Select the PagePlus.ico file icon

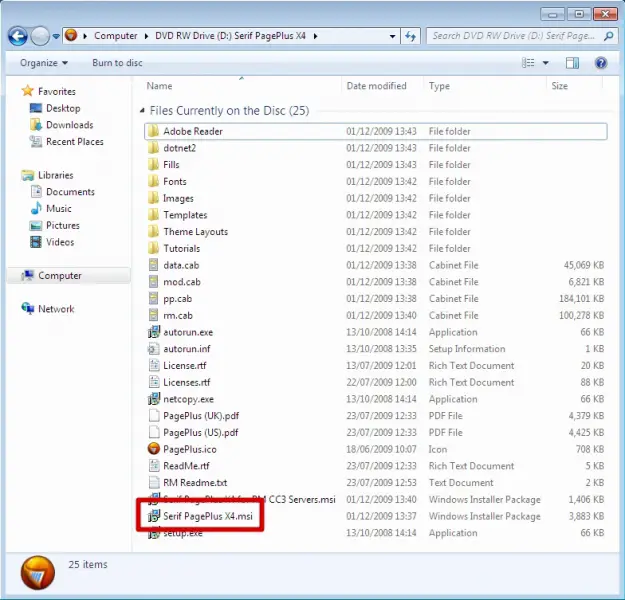[153, 449]
